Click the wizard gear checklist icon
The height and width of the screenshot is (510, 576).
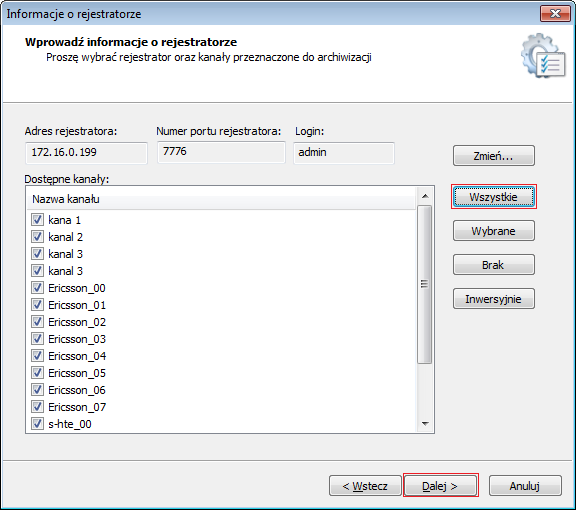(543, 55)
